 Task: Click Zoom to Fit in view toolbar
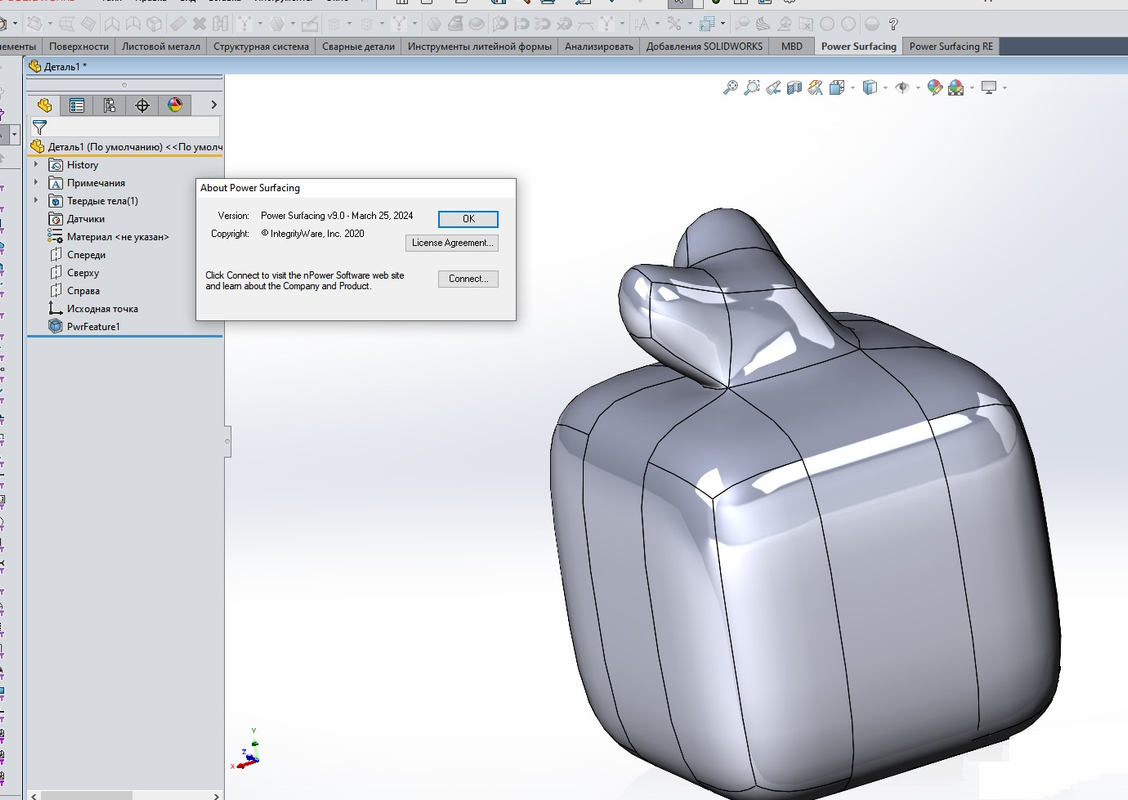[730, 88]
